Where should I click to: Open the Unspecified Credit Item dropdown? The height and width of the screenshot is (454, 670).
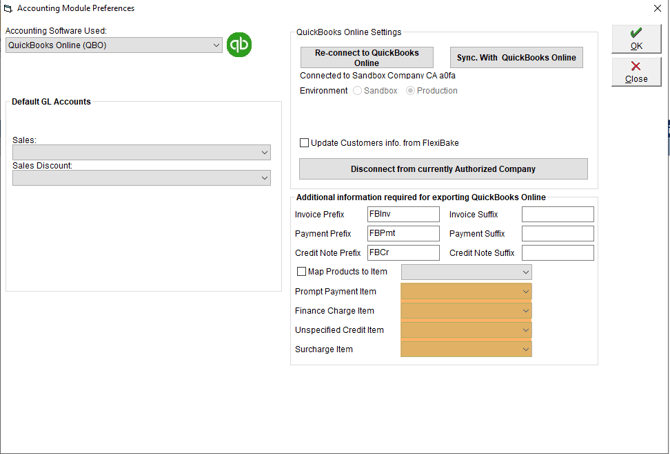point(466,330)
